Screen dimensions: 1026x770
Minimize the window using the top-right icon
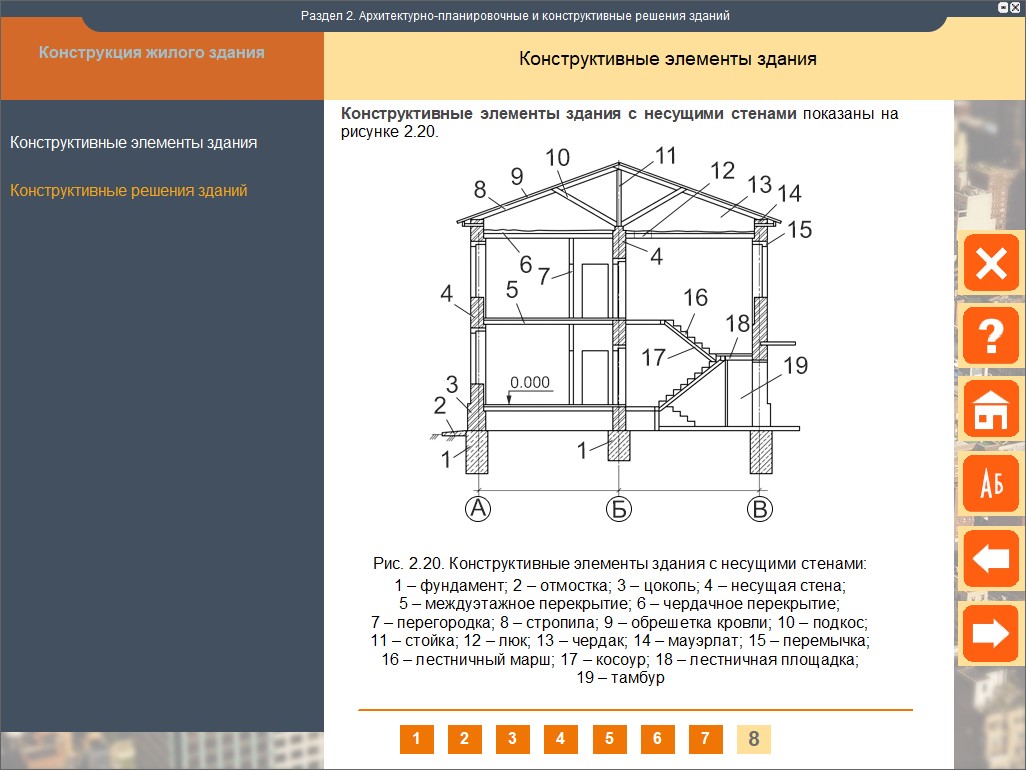tap(1003, 7)
